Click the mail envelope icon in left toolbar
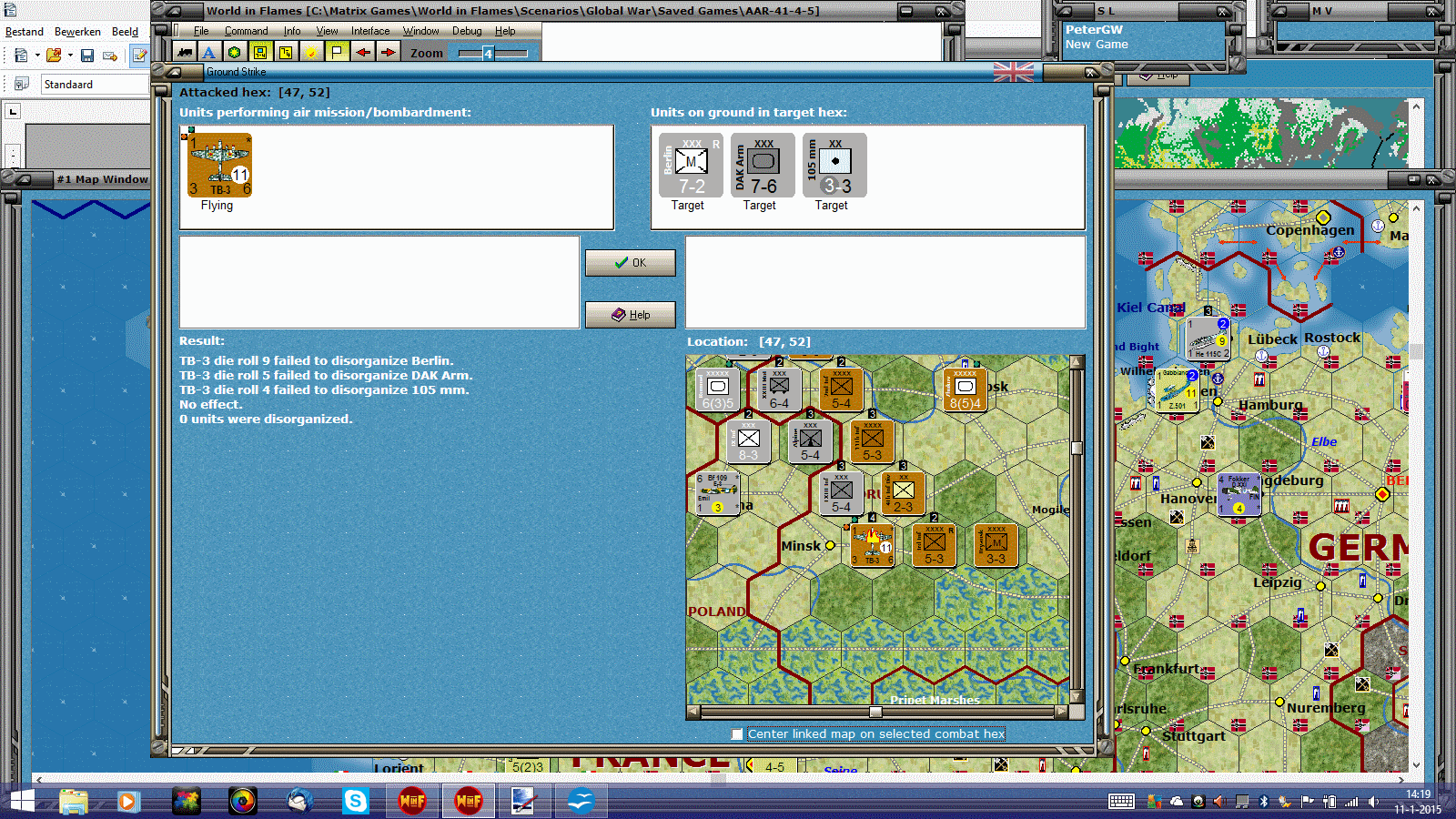This screenshot has width=1456, height=819. pyautogui.click(x=110, y=56)
